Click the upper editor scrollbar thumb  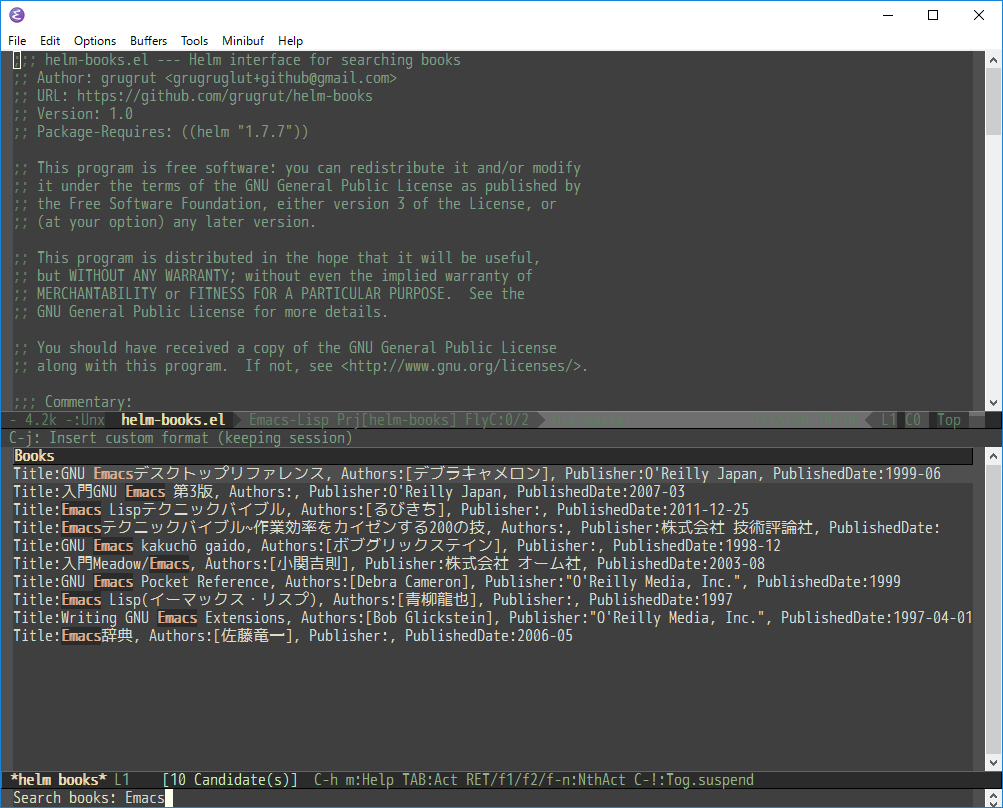coord(993,101)
